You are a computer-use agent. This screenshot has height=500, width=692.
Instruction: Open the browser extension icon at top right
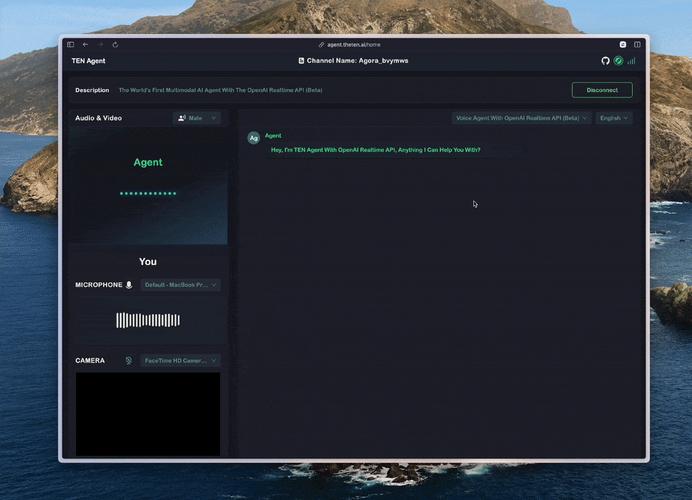[623, 45]
